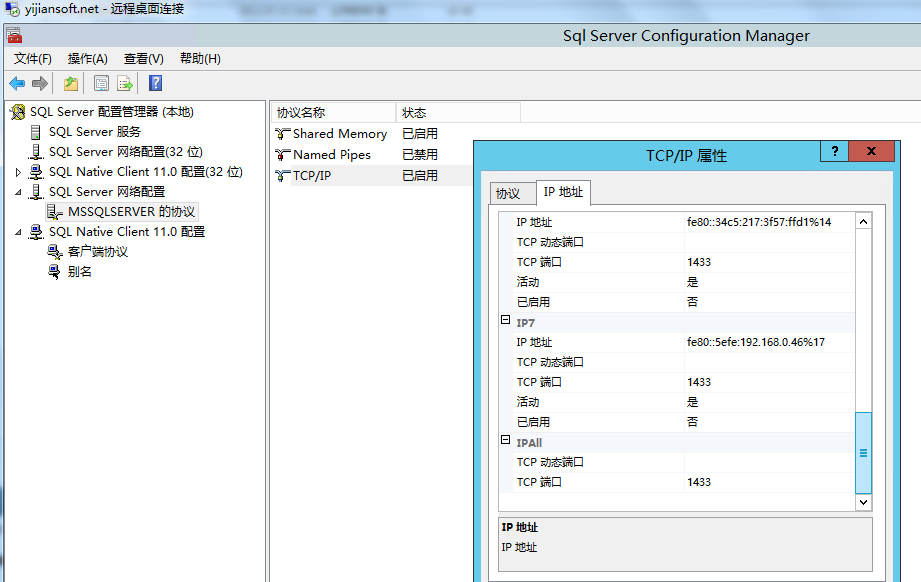Image resolution: width=921 pixels, height=582 pixels.
Task: Collapse the SQL Native Client 11.0 配置 node
Action: [18, 232]
